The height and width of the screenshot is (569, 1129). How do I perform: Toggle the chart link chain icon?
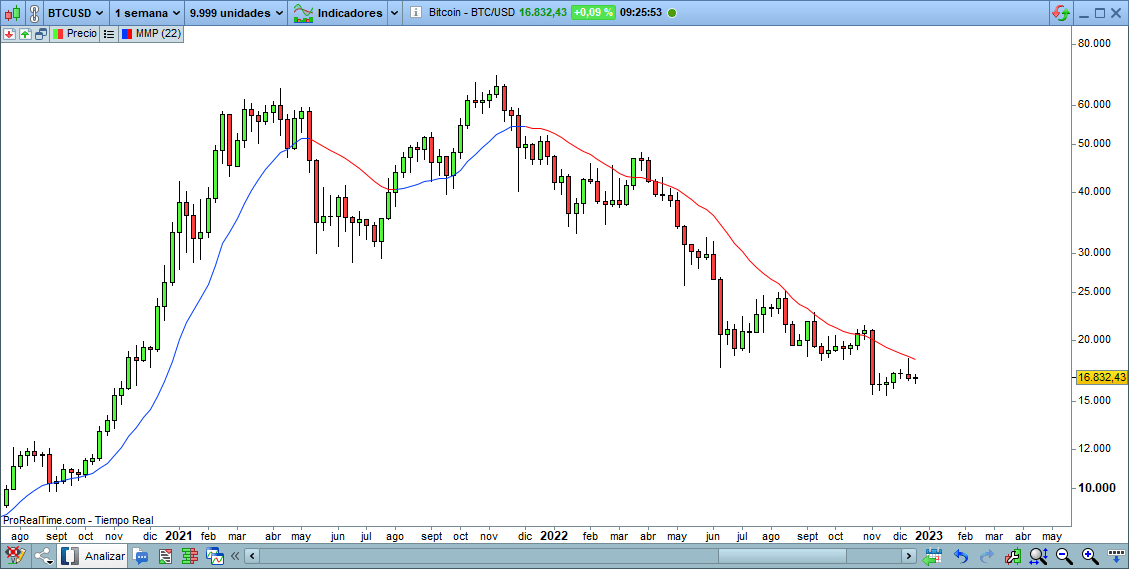click(x=34, y=13)
